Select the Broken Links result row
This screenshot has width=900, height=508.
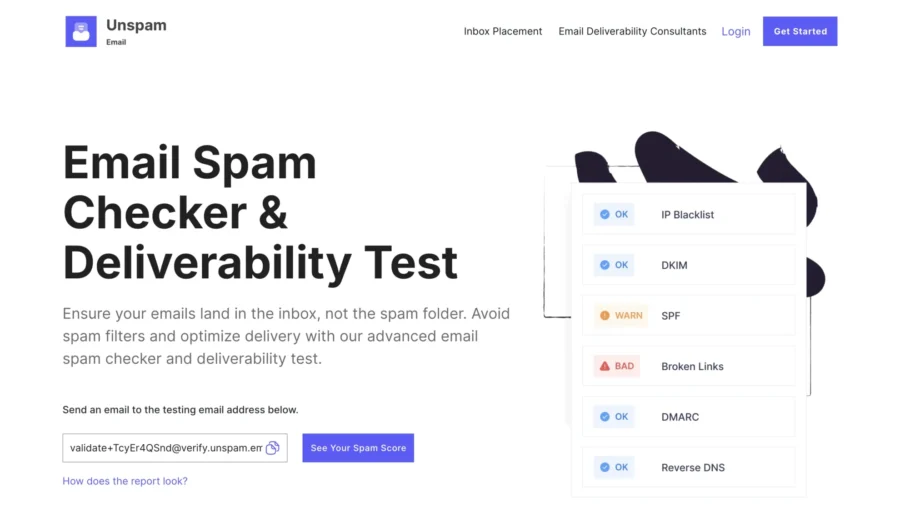688,366
